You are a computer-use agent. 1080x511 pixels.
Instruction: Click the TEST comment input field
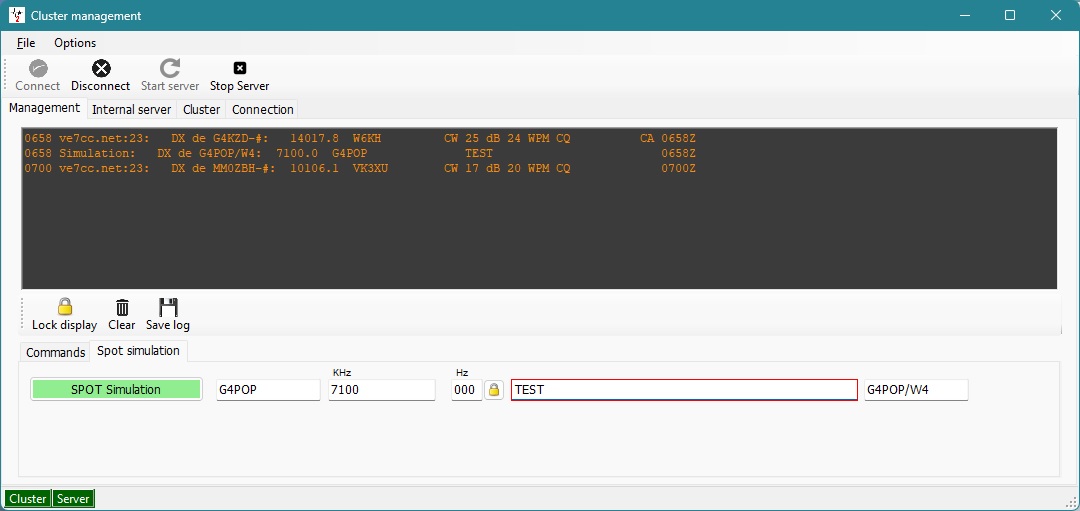tap(684, 390)
